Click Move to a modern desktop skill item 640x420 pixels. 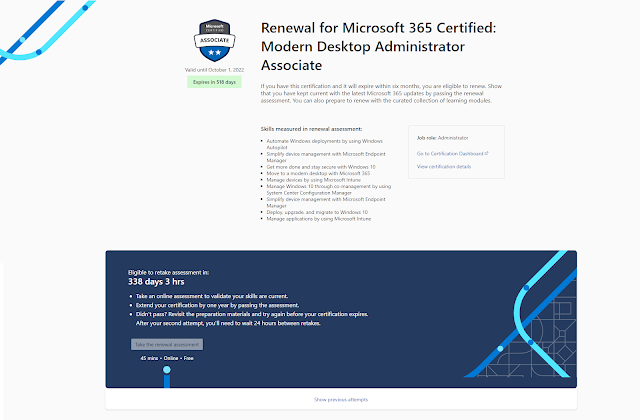(x=318, y=173)
